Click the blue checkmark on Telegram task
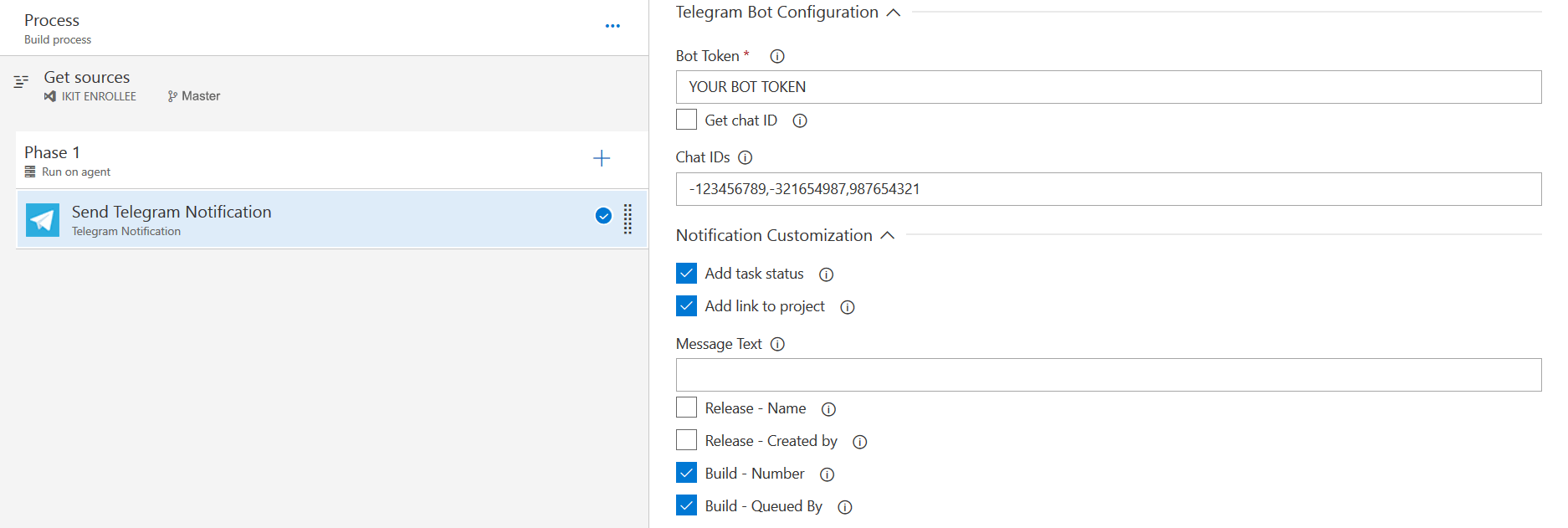 pyautogui.click(x=603, y=216)
